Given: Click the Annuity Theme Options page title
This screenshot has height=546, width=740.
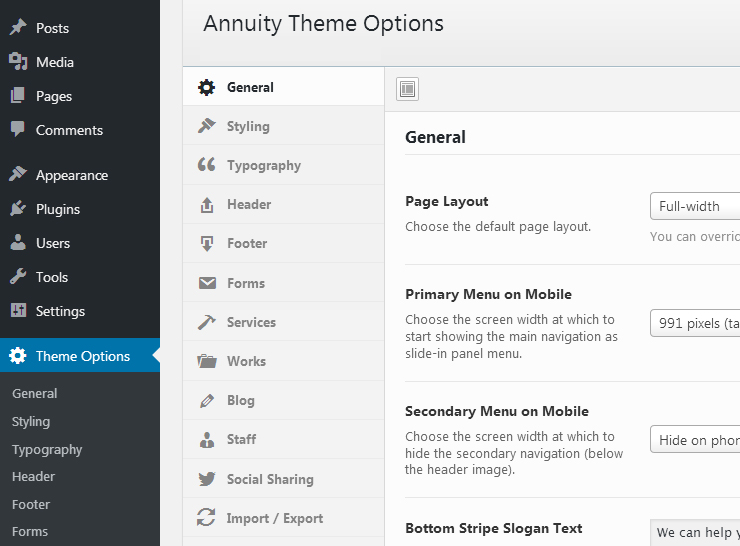Looking at the screenshot, I should click(x=323, y=24).
